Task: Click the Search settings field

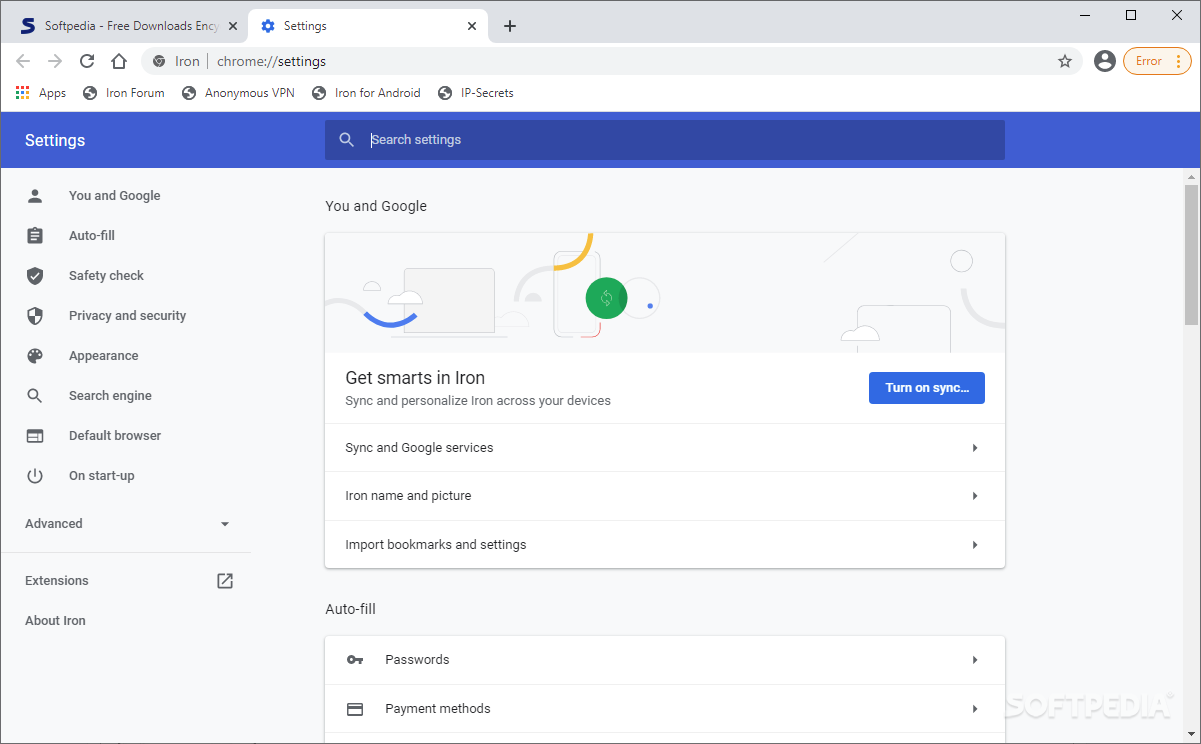Action: click(x=665, y=140)
